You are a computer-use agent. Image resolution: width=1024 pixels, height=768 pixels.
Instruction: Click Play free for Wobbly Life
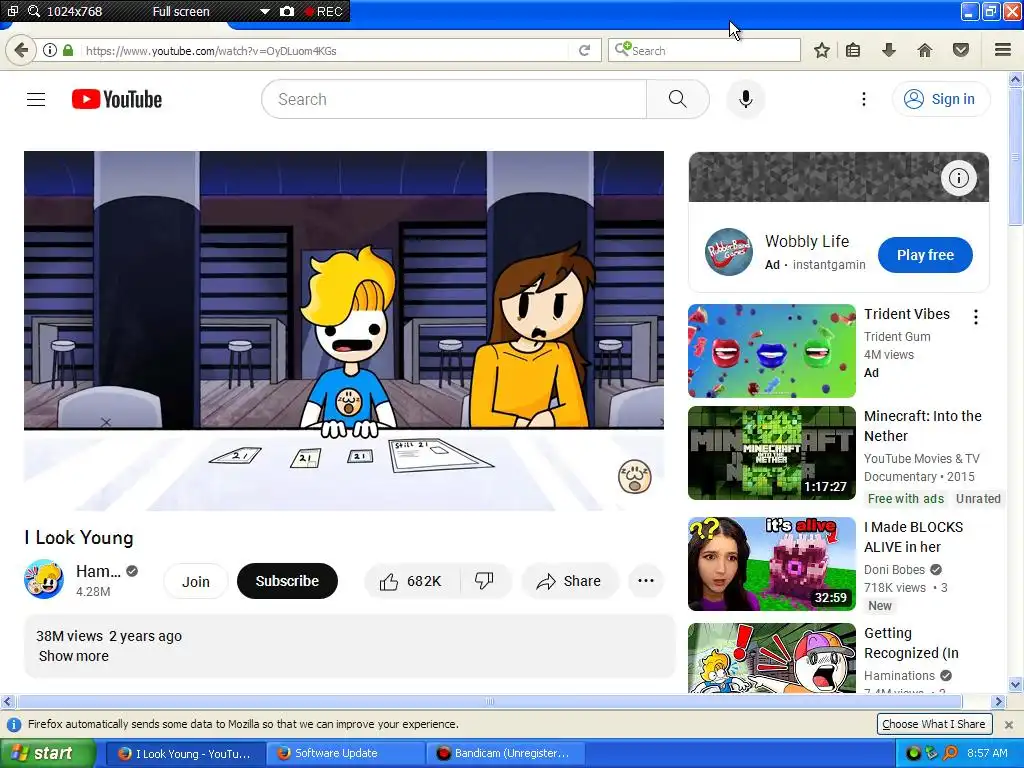[x=925, y=255]
